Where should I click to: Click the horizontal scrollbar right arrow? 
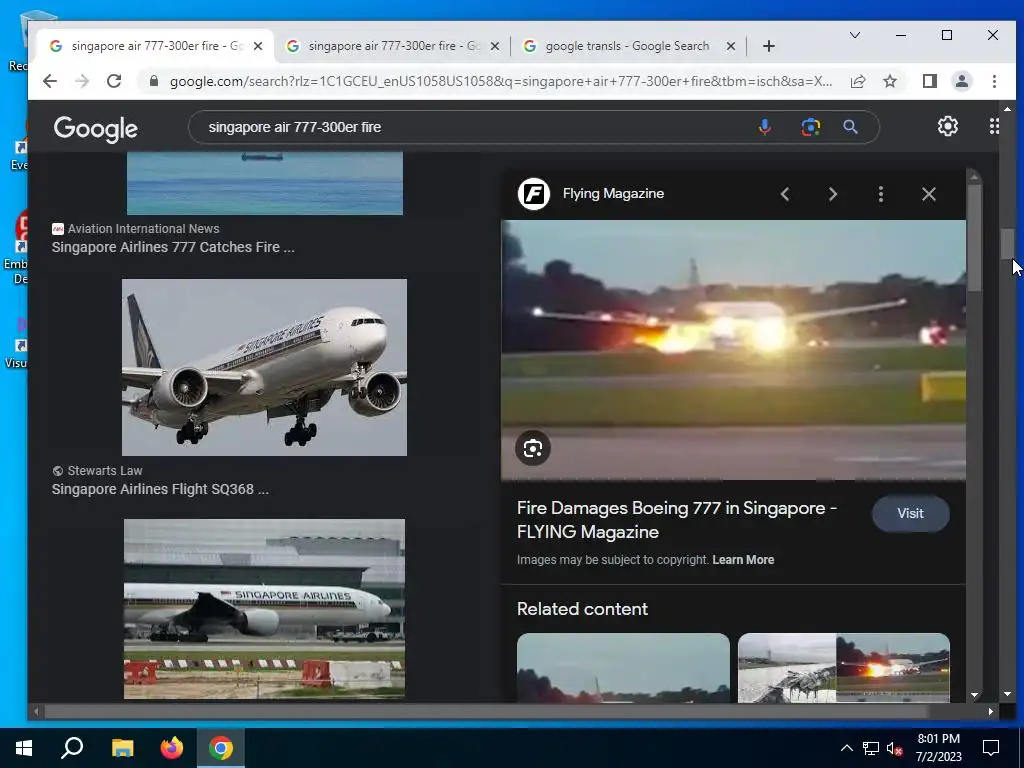991,712
